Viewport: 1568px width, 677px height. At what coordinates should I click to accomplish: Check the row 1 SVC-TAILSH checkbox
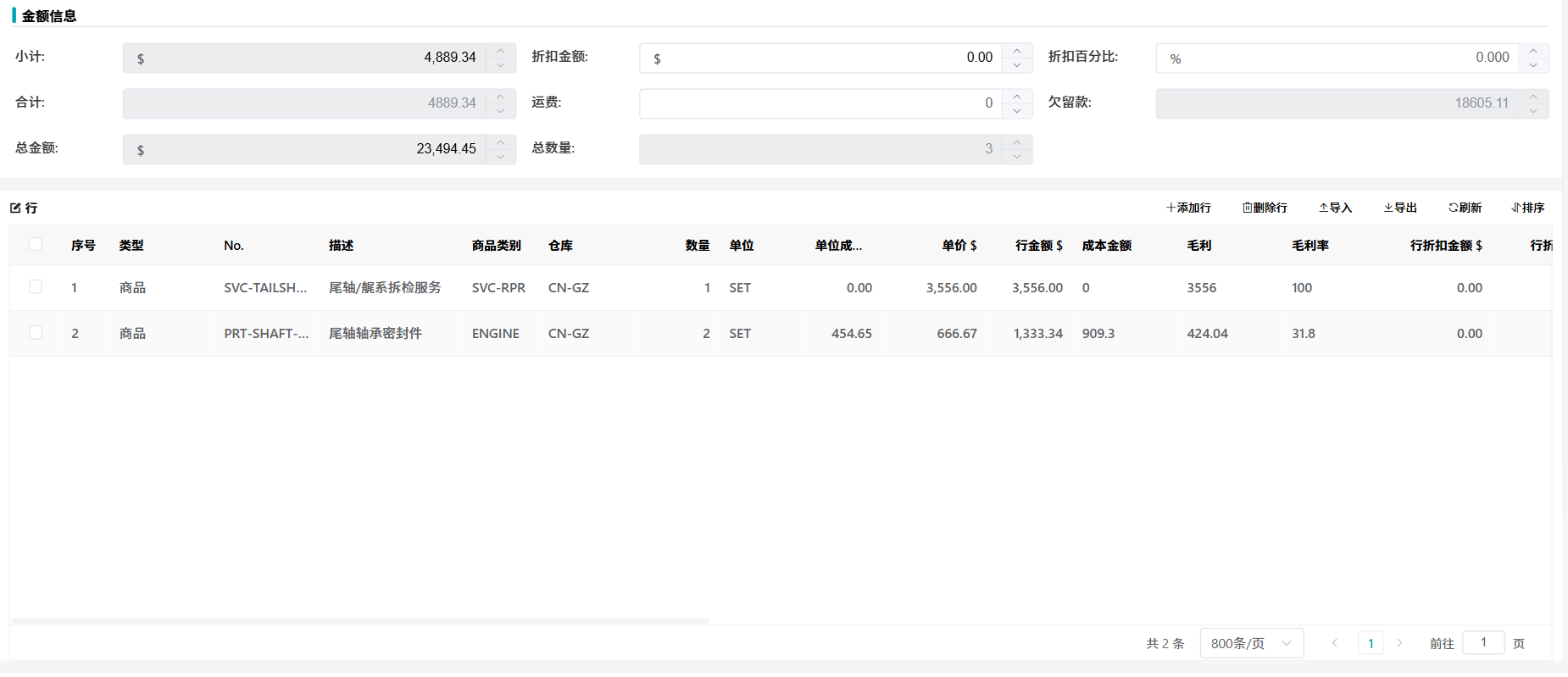tap(36, 287)
